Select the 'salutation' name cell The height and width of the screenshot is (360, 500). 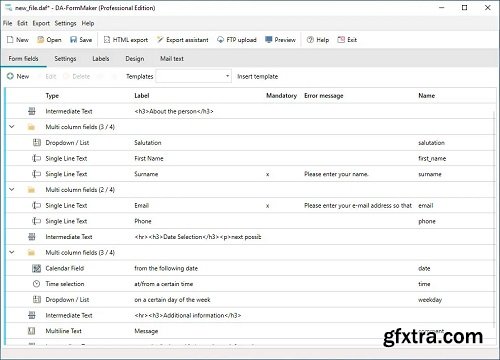tap(431, 143)
